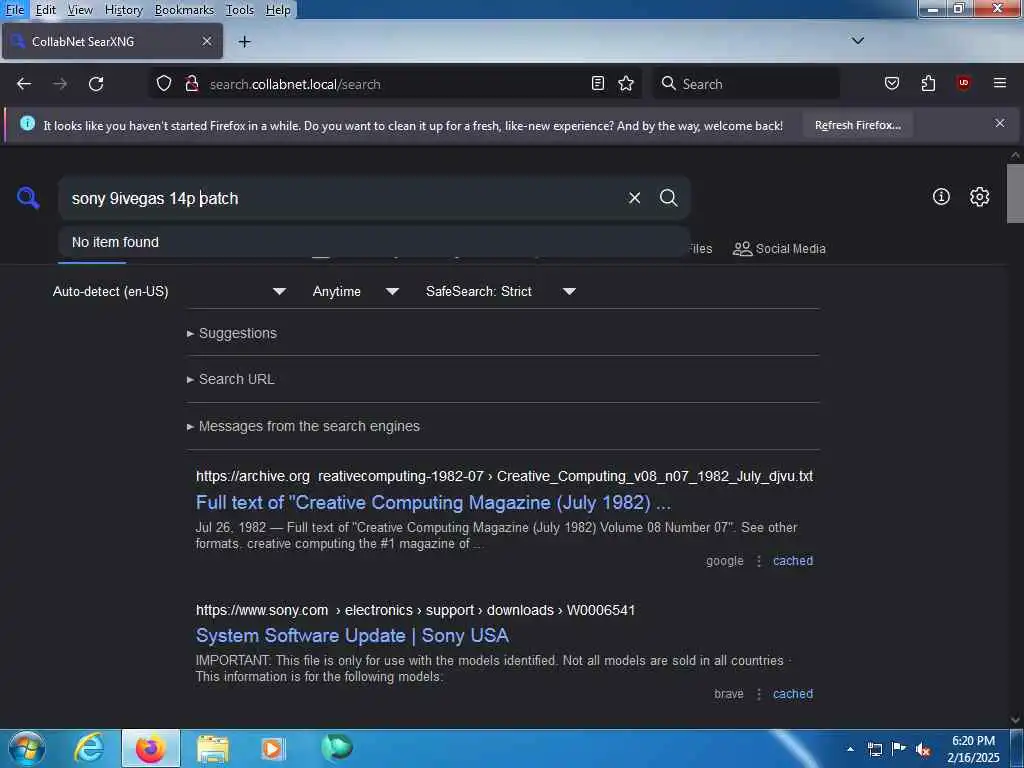Click the network tray icon
This screenshot has height=768, width=1024.
point(874,750)
